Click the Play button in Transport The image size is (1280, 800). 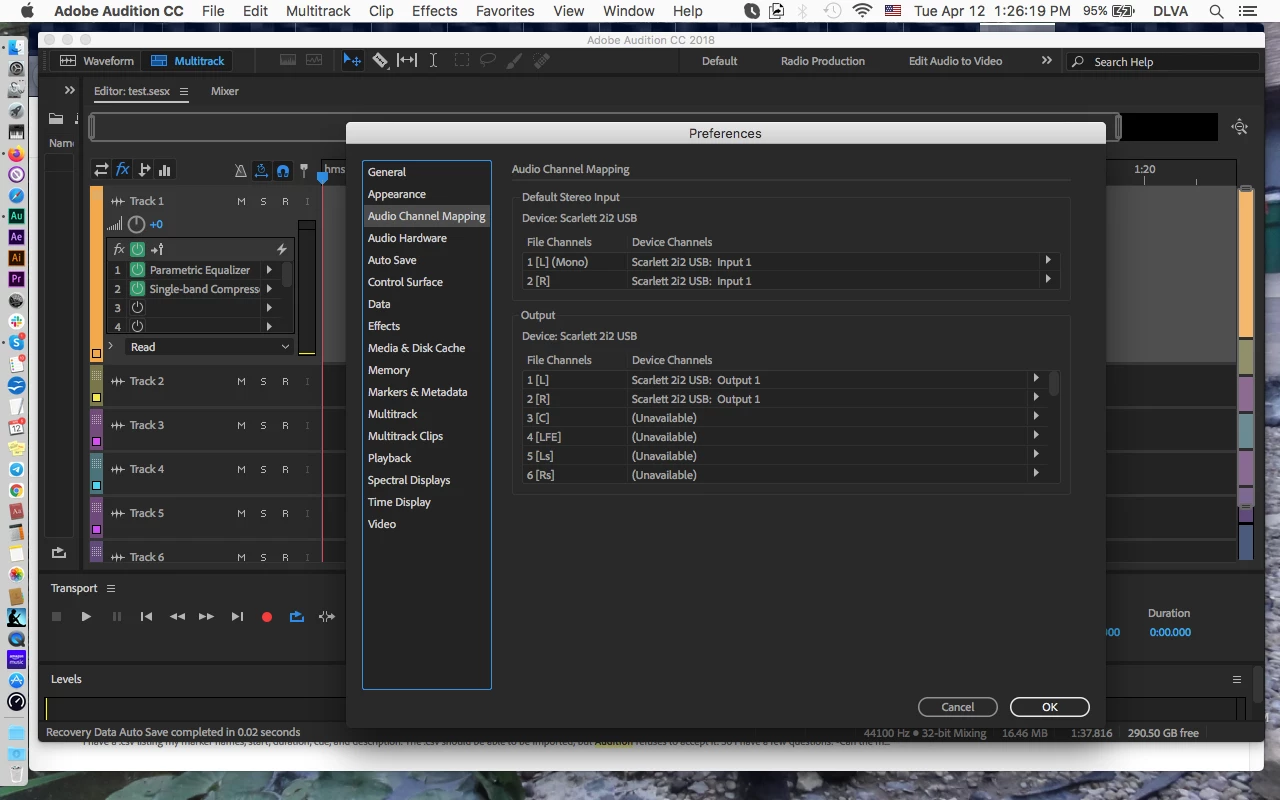[x=86, y=617]
